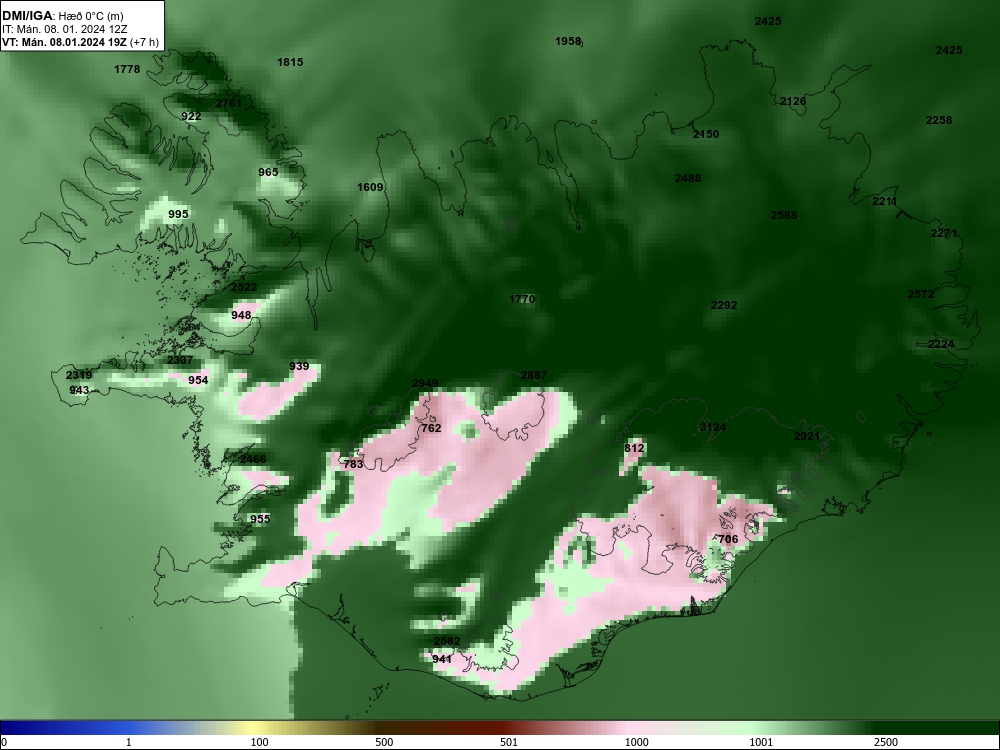Click the '1000' color scale label

coord(636,742)
